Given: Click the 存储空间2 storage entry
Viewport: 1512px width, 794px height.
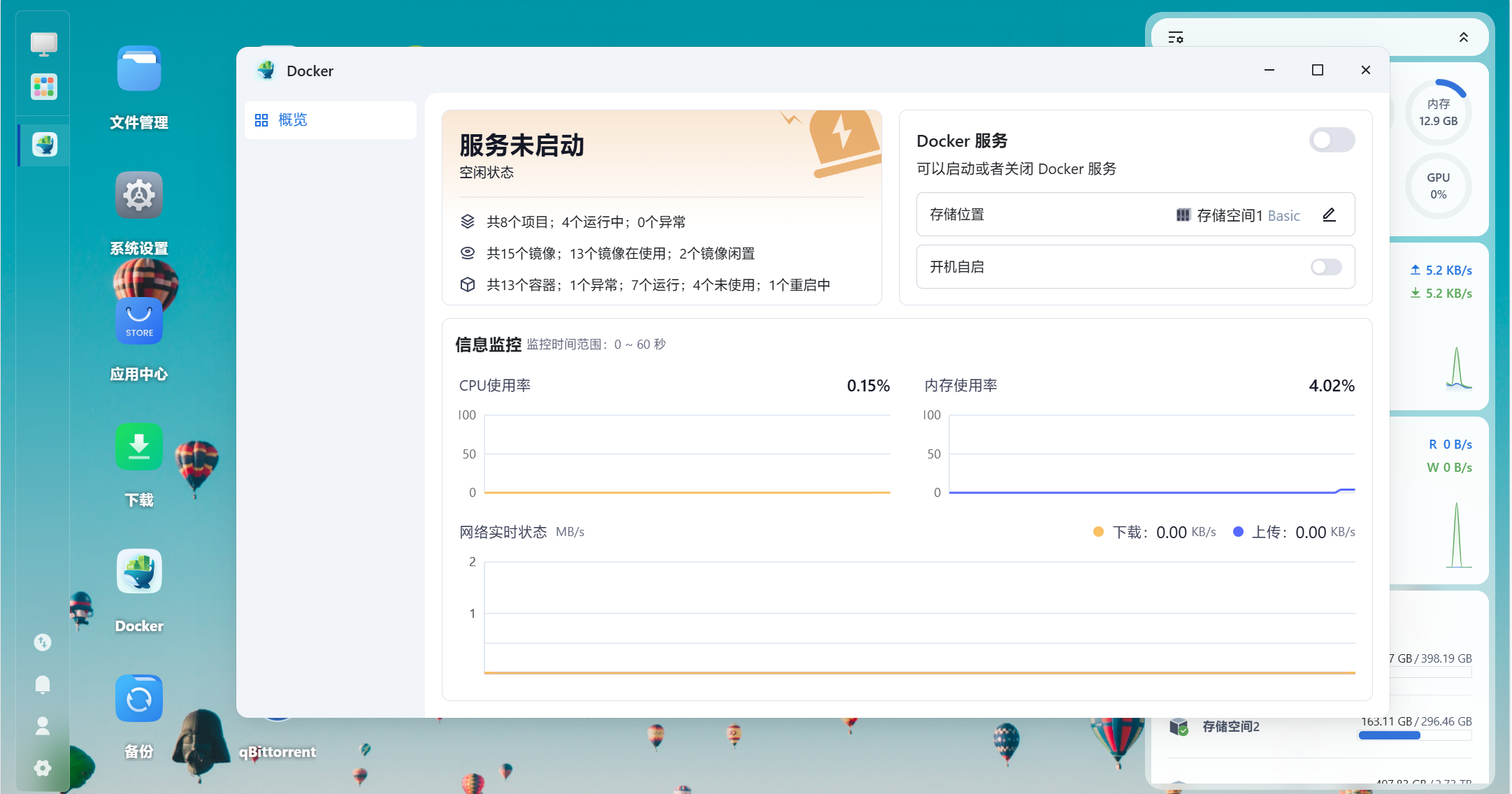Looking at the screenshot, I should pyautogui.click(x=1231, y=727).
